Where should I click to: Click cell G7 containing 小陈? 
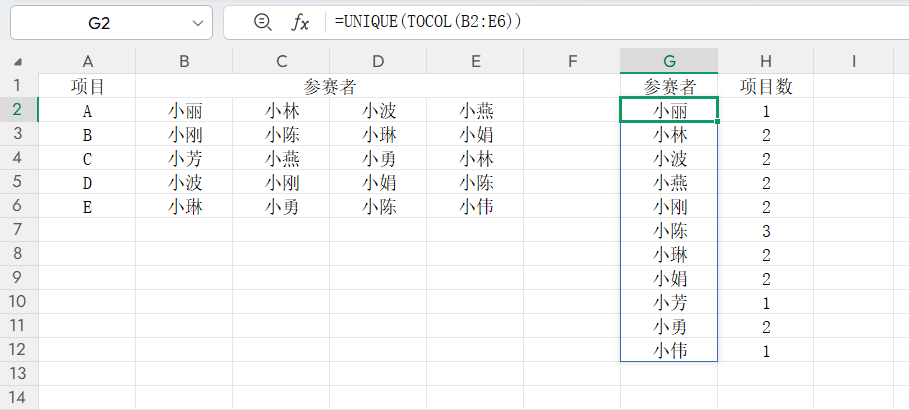click(669, 230)
